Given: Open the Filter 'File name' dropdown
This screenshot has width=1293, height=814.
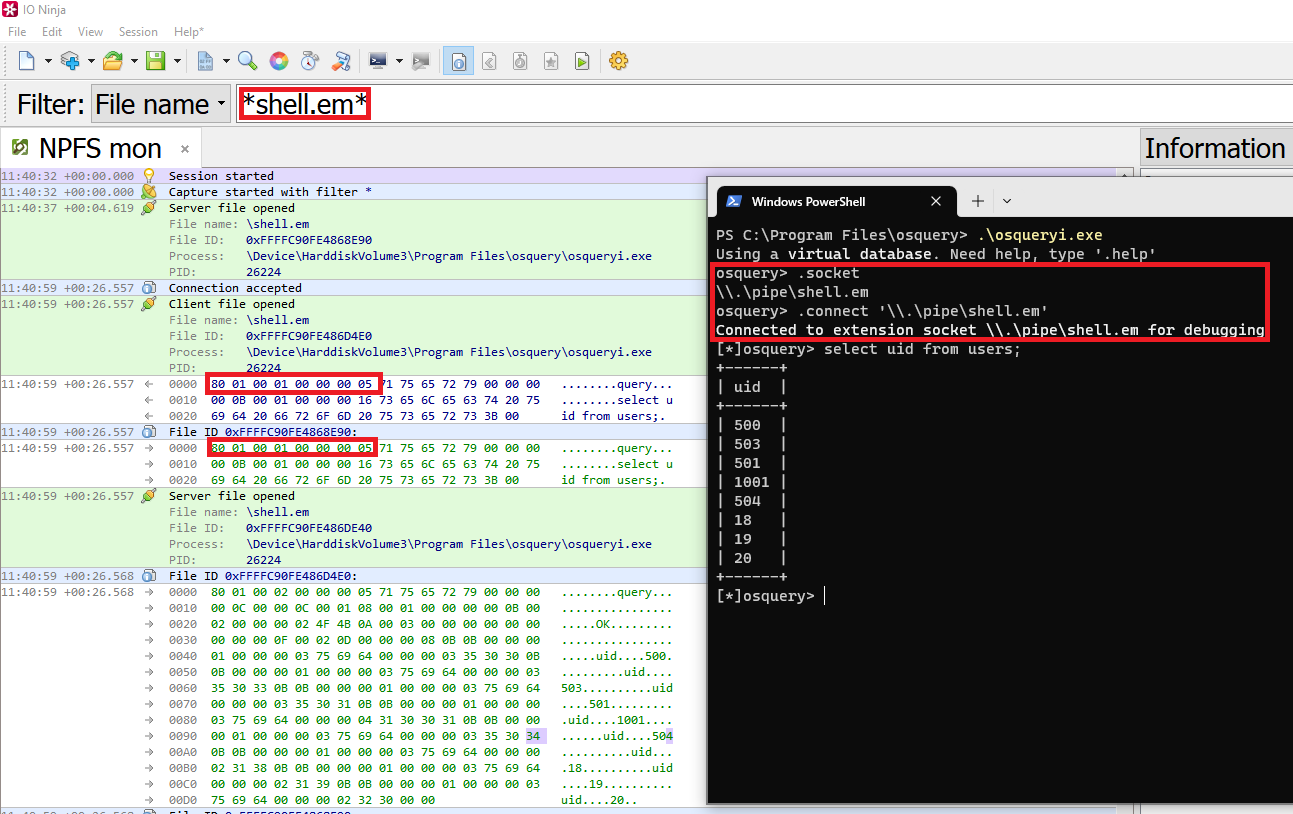Looking at the screenshot, I should click(160, 104).
